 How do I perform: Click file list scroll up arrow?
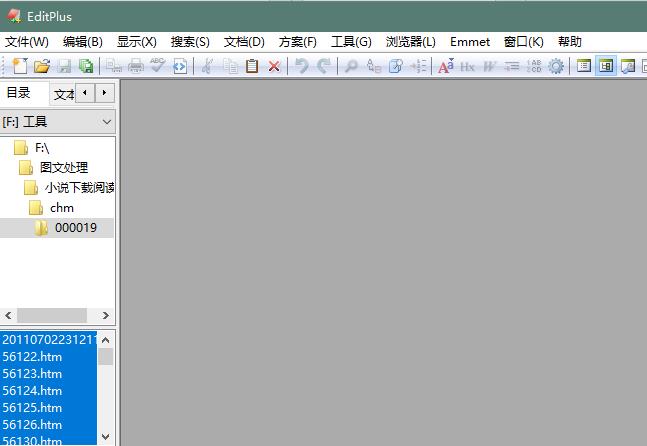click(x=106, y=340)
